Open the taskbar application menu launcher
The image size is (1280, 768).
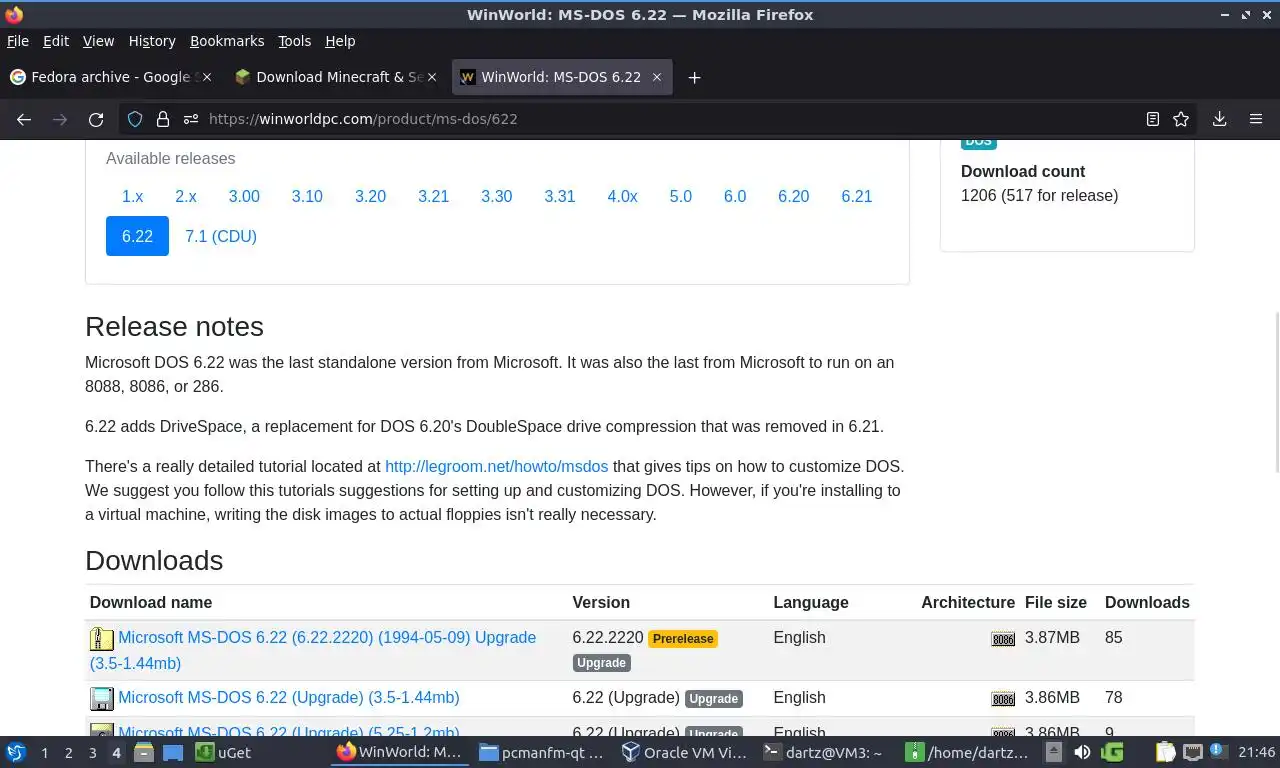pos(15,752)
